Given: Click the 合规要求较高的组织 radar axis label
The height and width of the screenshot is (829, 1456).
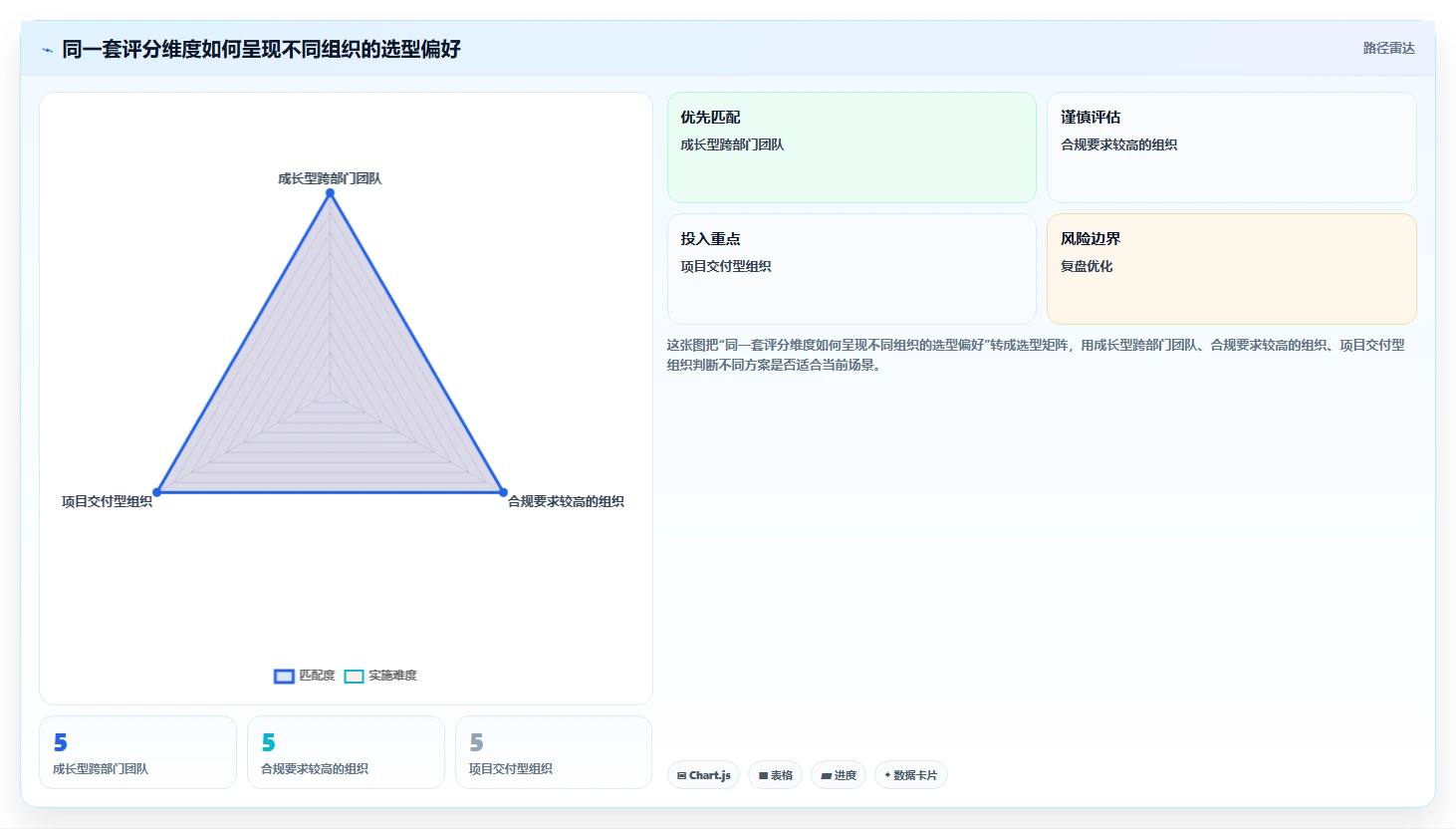Looking at the screenshot, I should (566, 501).
